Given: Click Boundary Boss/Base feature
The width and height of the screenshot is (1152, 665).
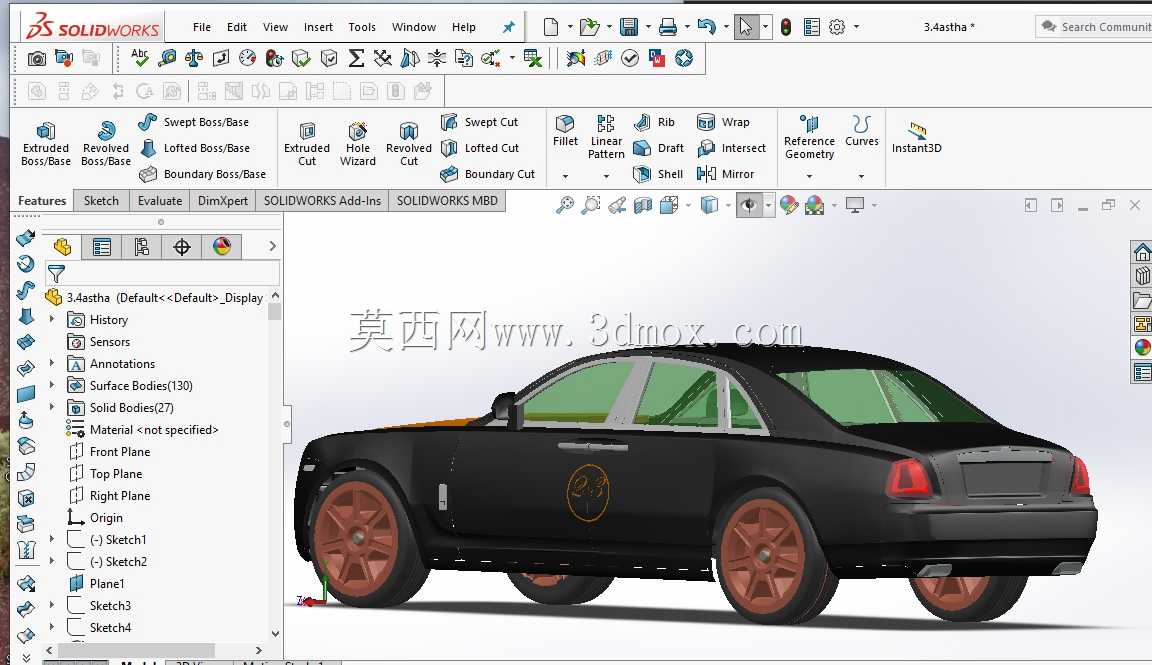Looking at the screenshot, I should (x=203, y=174).
